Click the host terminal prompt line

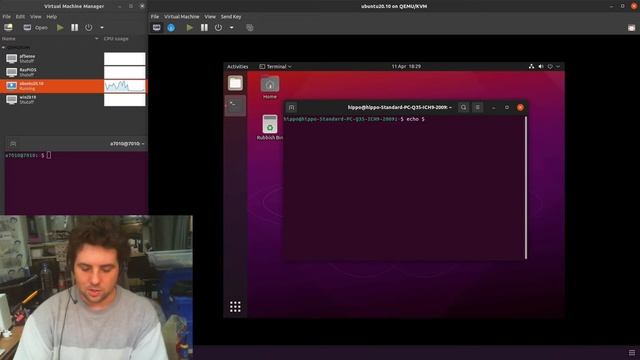[x=28, y=155]
